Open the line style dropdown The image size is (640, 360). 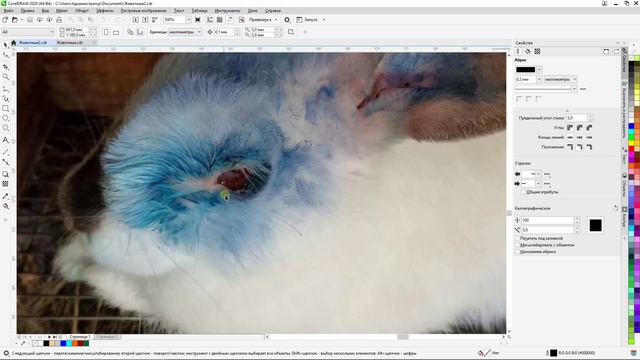tap(574, 89)
